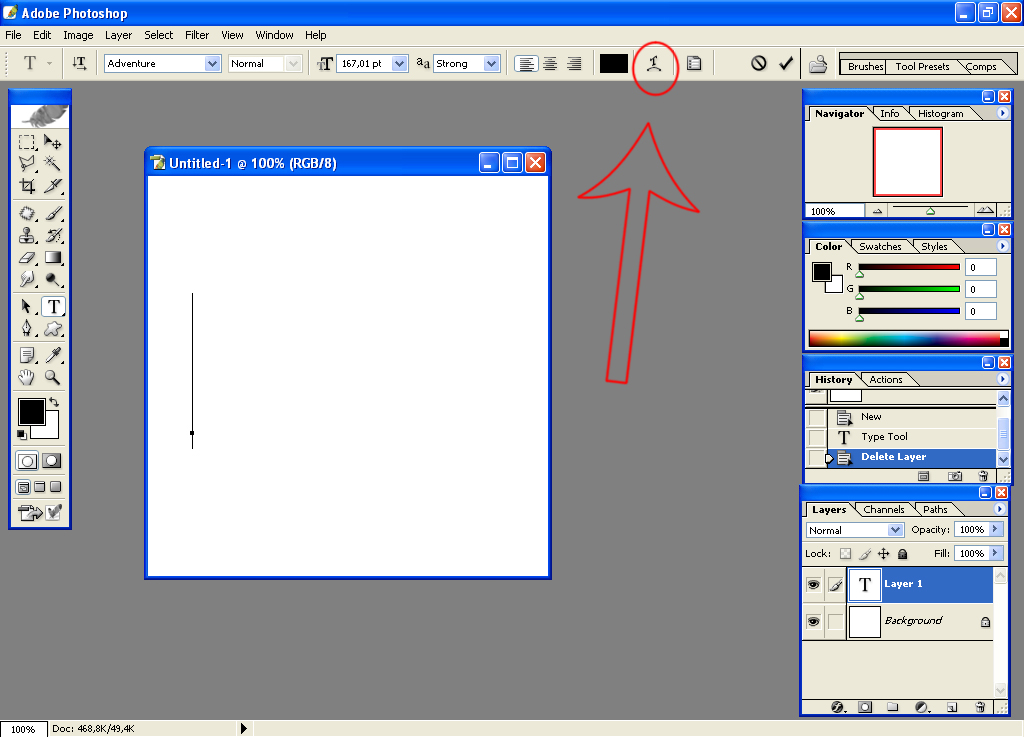Select the Magic Wand tool

[53, 163]
